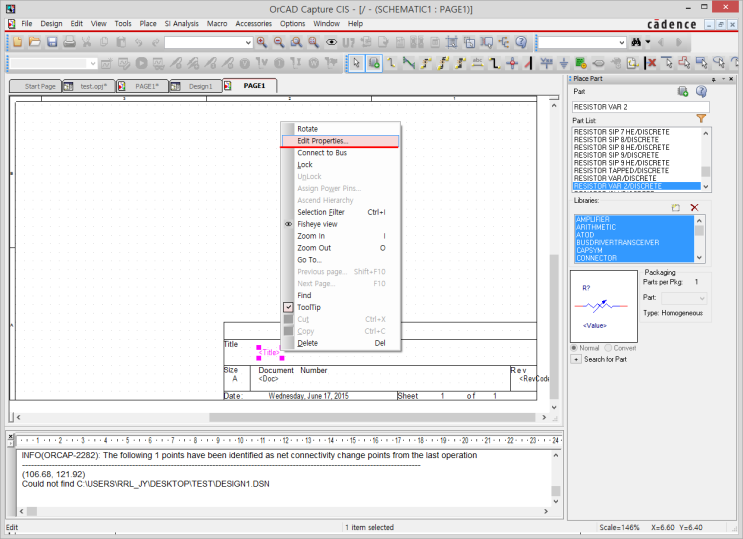Click the New document icon
This screenshot has width=743, height=539.
point(18,42)
